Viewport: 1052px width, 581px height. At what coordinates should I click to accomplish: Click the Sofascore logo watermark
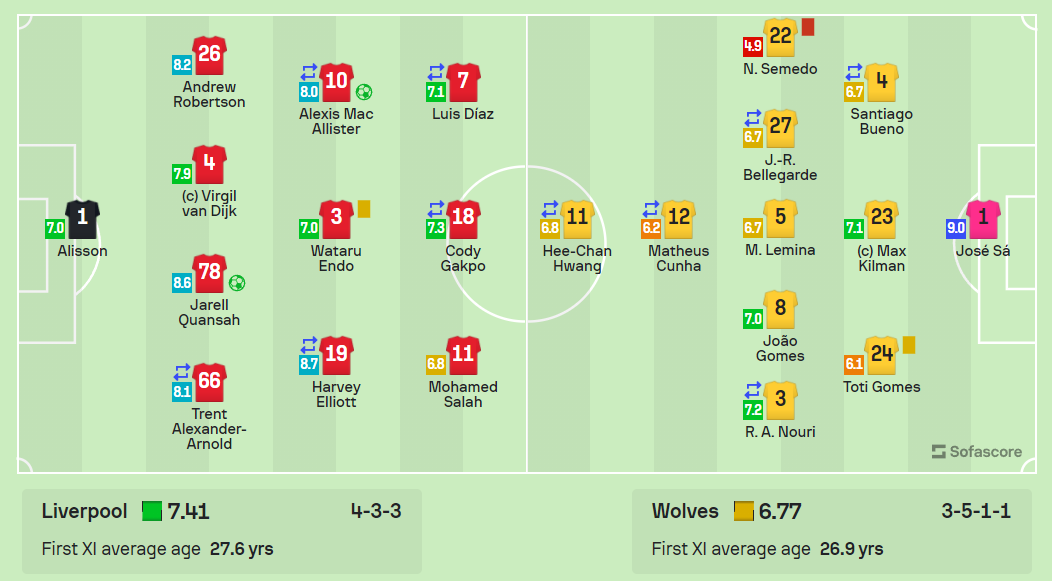click(977, 452)
